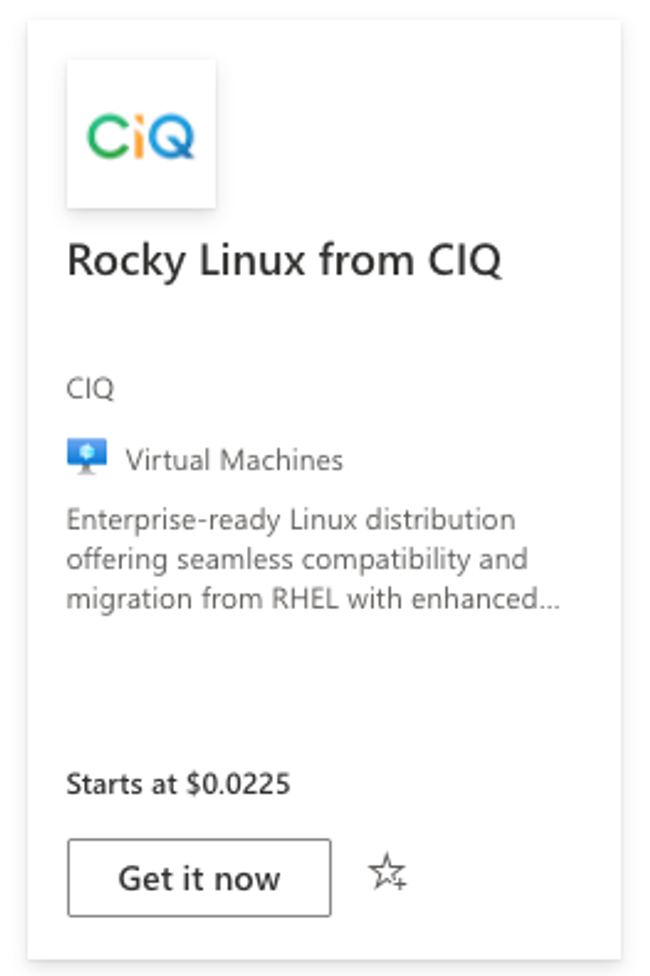Viewport: 650px width, 976px height.
Task: Click the Starts at $0.0225 price text
Action: point(178,784)
